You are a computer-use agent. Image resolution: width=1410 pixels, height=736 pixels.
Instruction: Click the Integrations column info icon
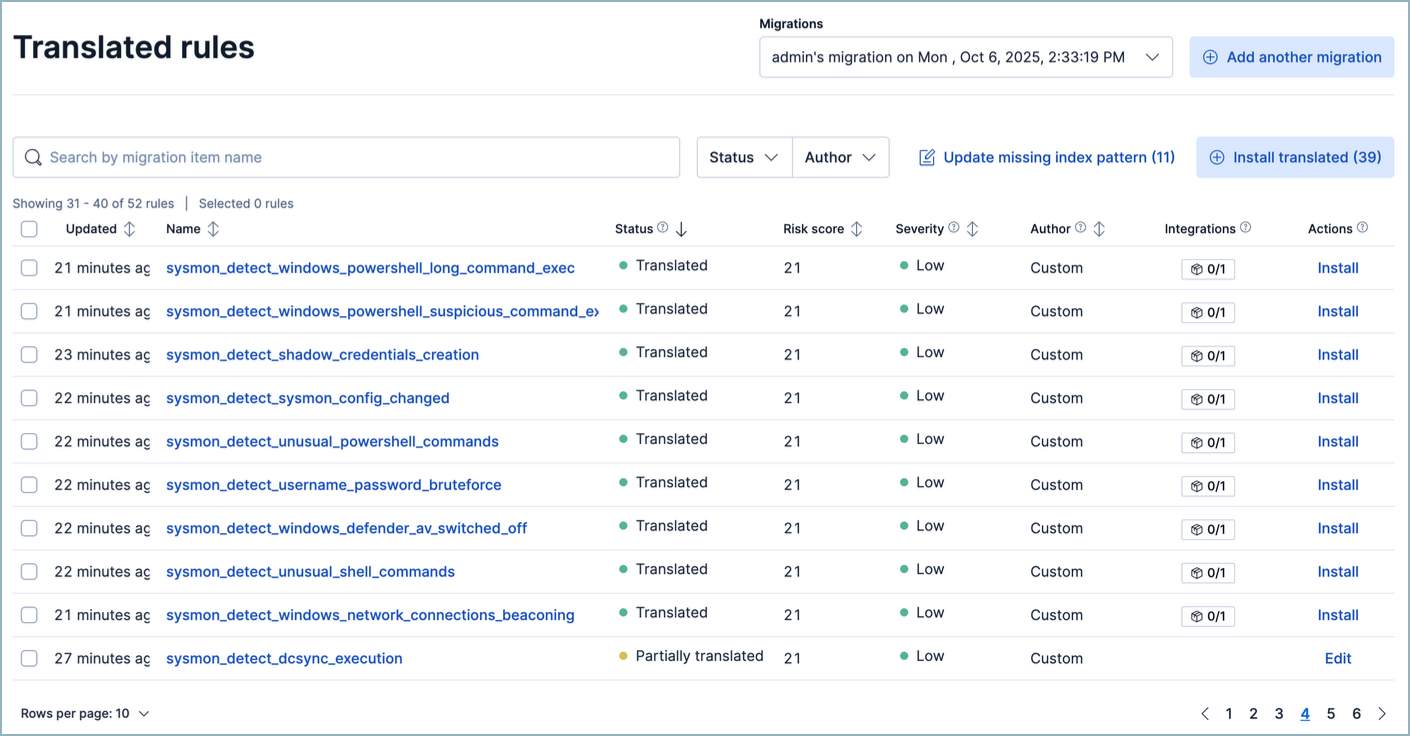[1245, 228]
